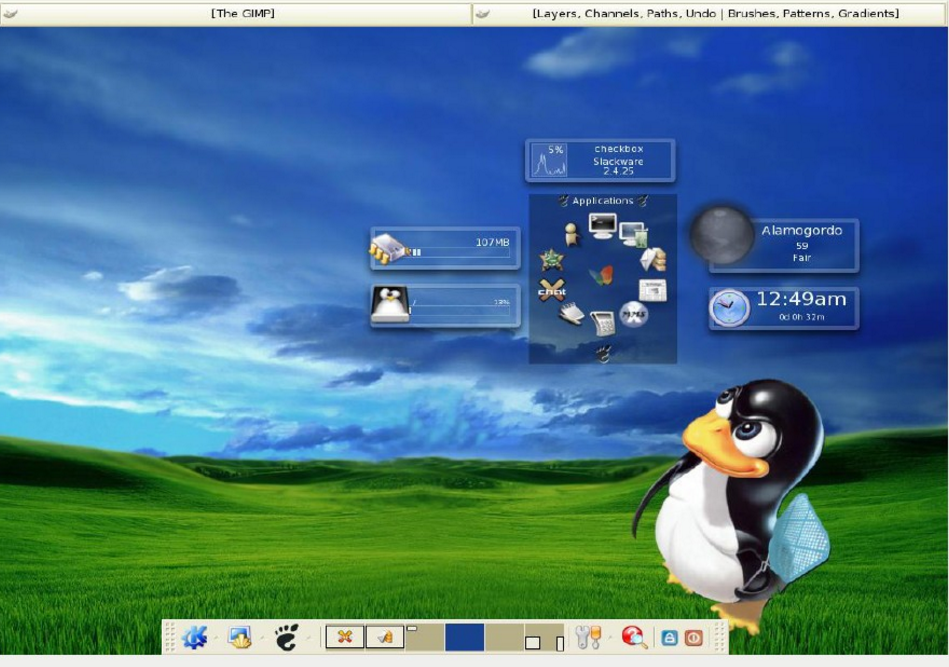Click the memory usage bar under 107MB
Image resolution: width=949 pixels, height=667 pixels.
click(x=460, y=252)
